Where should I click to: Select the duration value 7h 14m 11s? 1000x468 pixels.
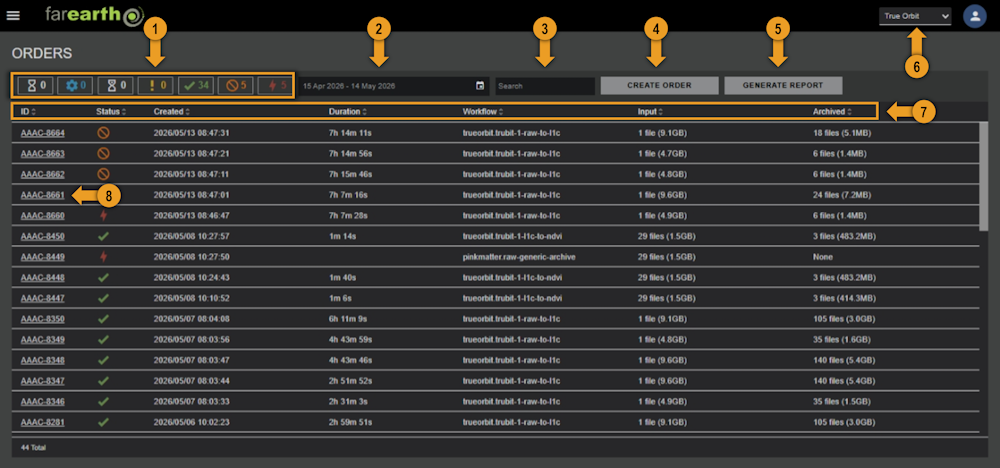(349, 133)
